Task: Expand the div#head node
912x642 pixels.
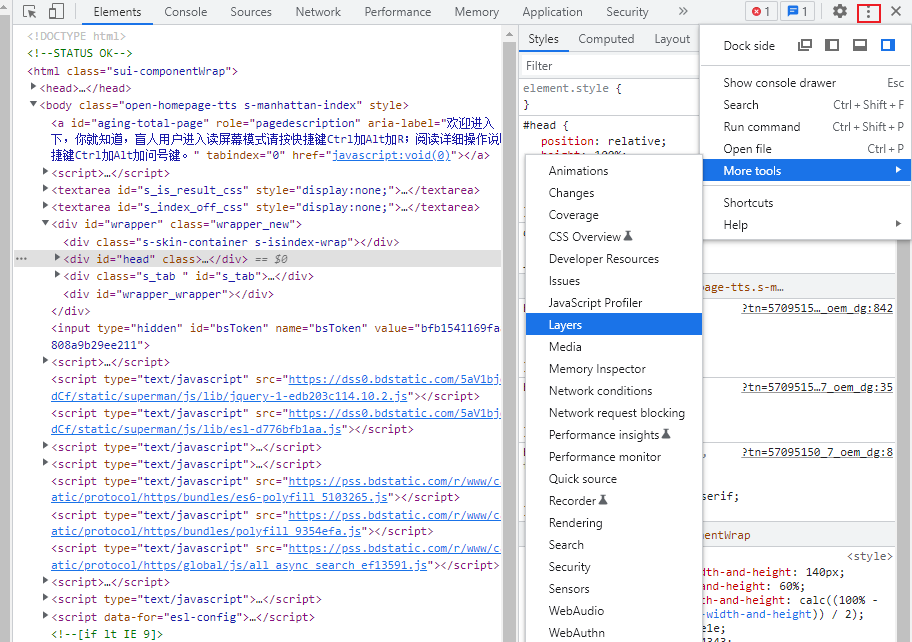Action: point(57,258)
